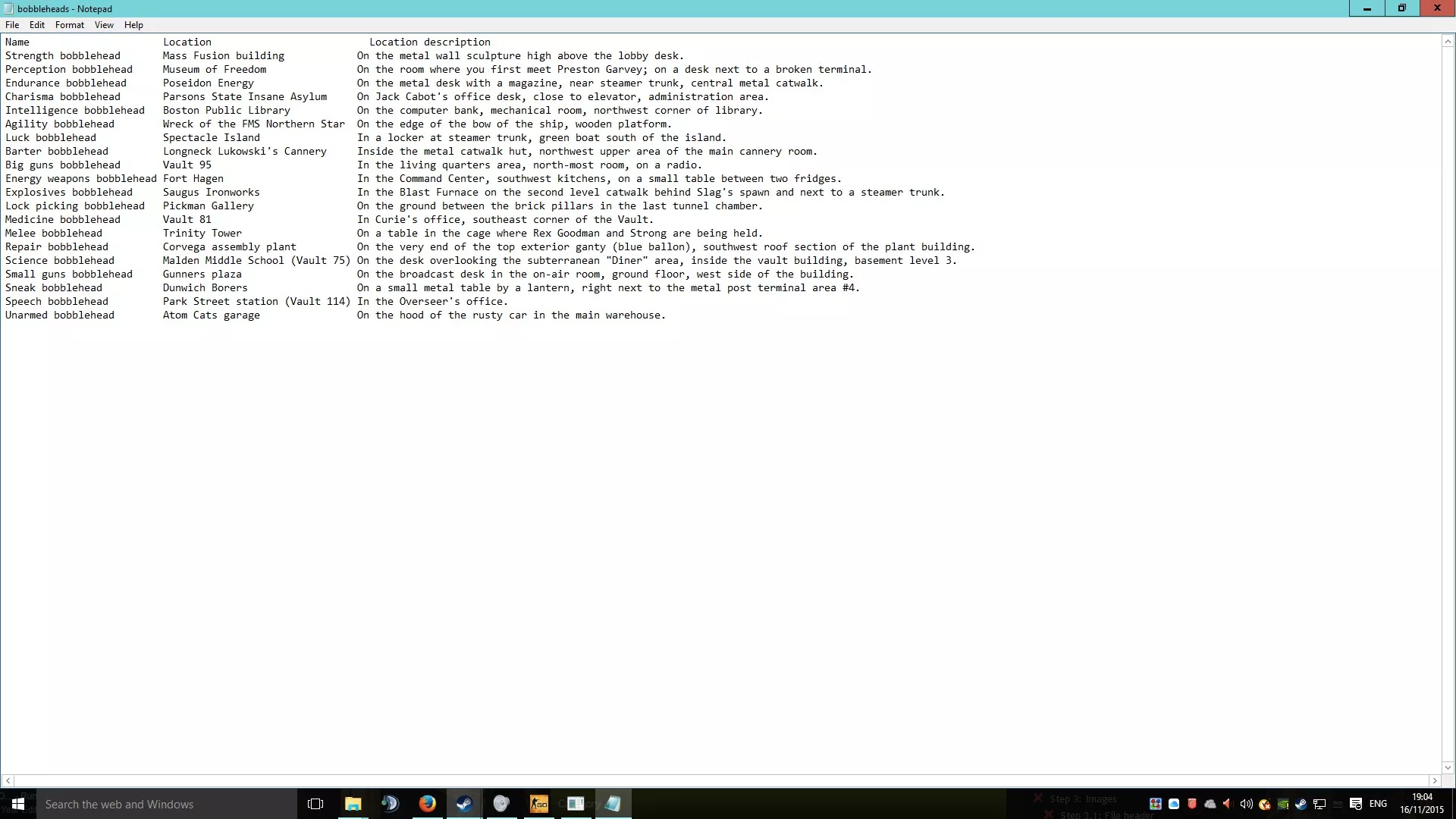
Task: Click the Norton warning tray icon
Action: [x=1264, y=805]
